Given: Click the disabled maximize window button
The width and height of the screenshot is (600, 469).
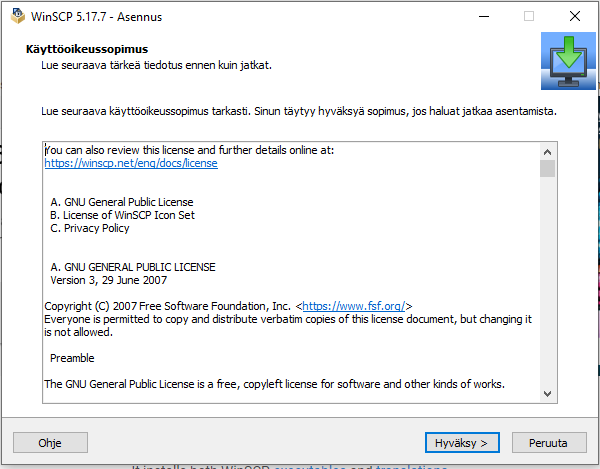Looking at the screenshot, I should click(529, 16).
